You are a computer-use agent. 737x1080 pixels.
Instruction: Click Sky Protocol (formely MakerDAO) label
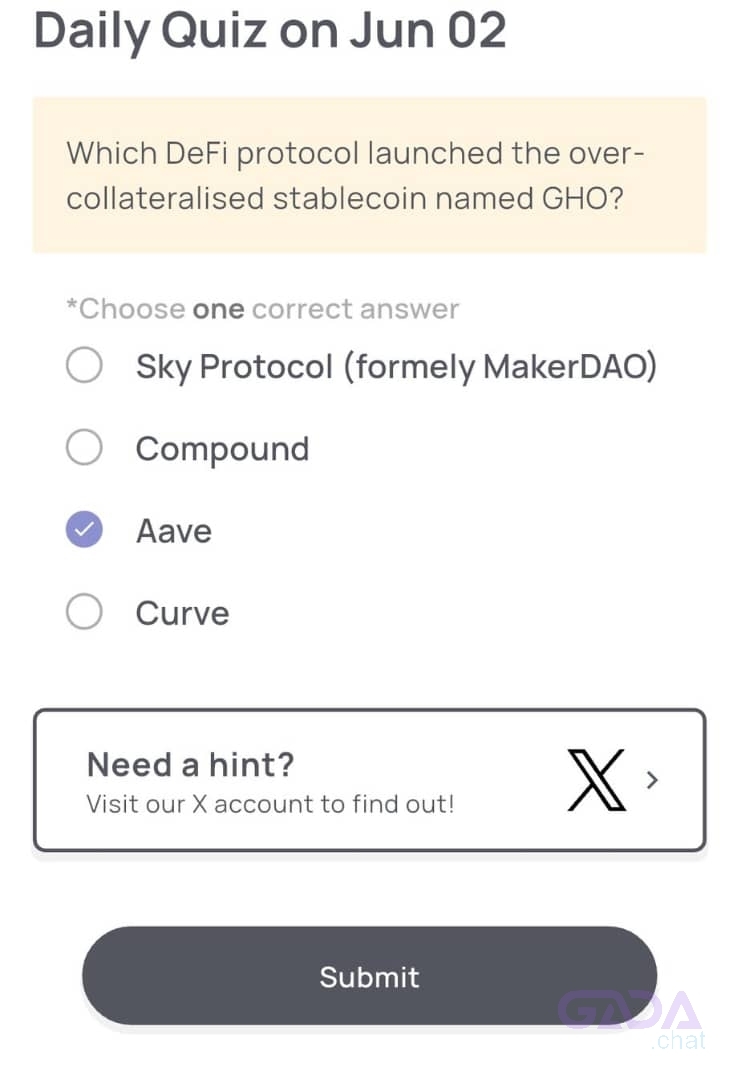[x=396, y=367]
